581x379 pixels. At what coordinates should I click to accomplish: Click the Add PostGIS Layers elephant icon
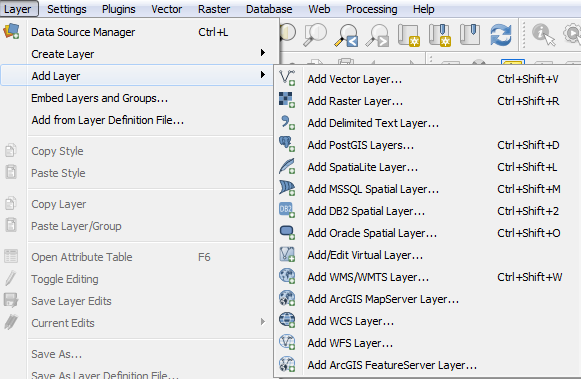287,144
